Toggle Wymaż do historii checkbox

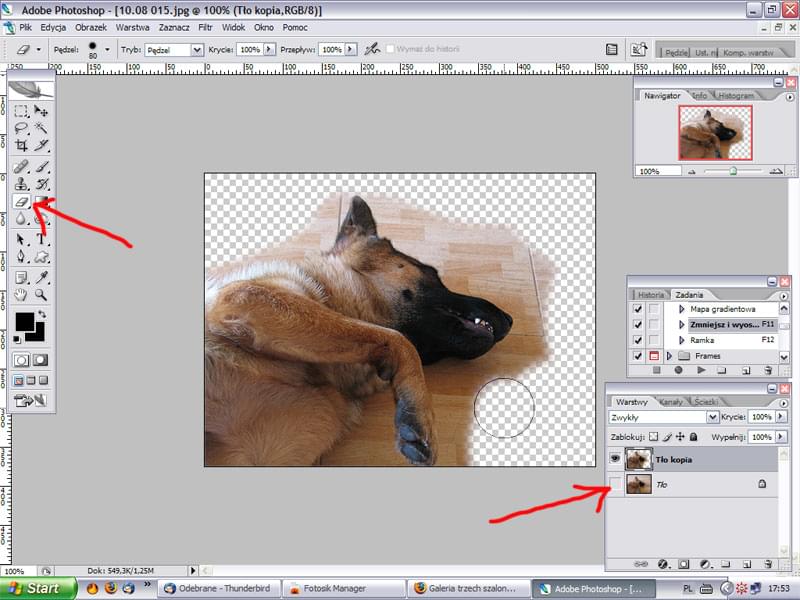390,49
